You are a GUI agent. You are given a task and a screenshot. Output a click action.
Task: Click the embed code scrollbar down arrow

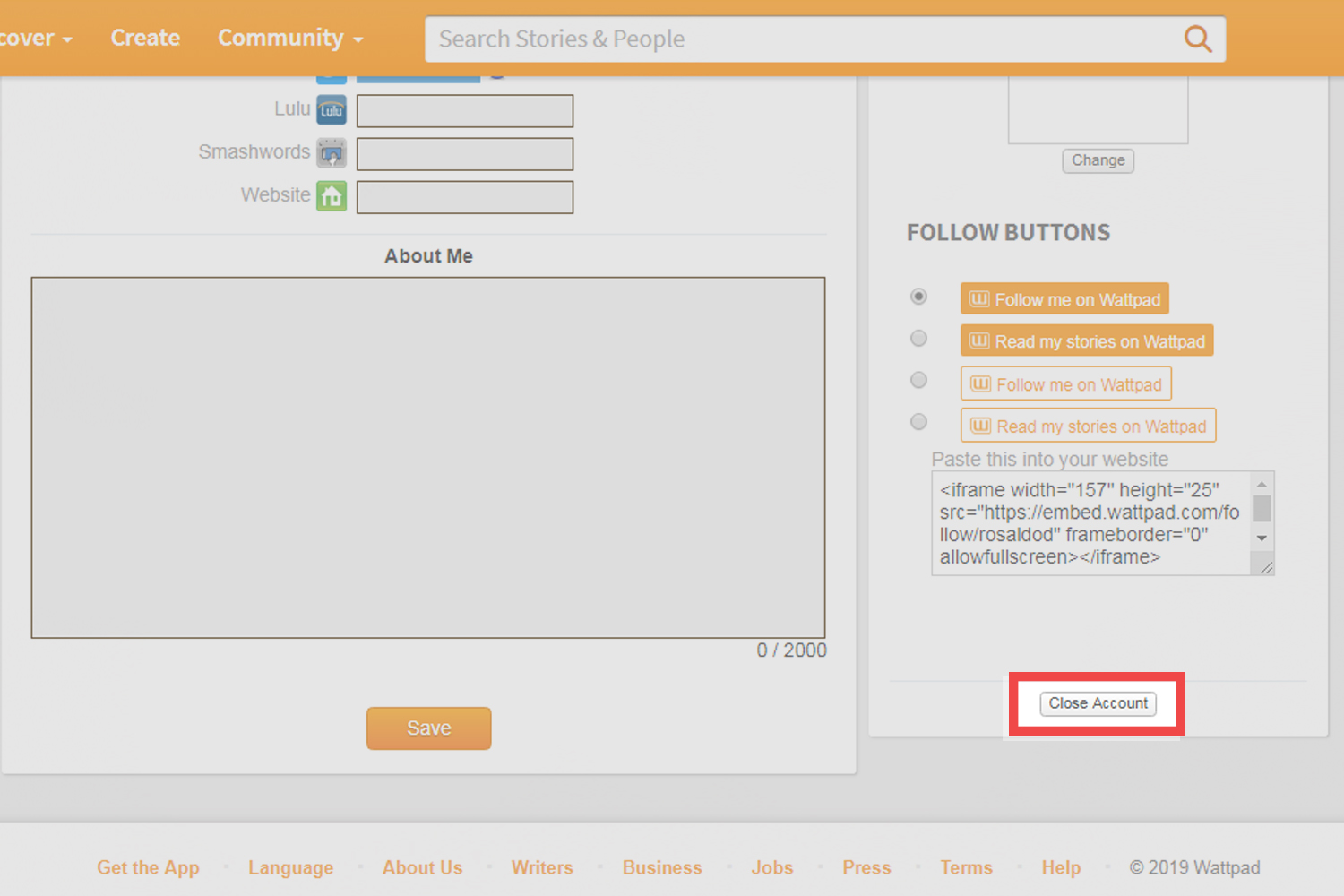coord(1262,538)
